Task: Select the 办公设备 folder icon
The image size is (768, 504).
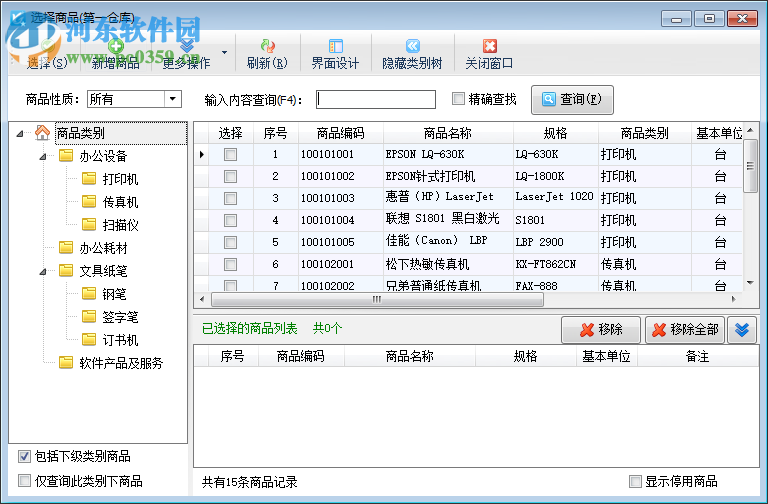Action: click(x=66, y=156)
